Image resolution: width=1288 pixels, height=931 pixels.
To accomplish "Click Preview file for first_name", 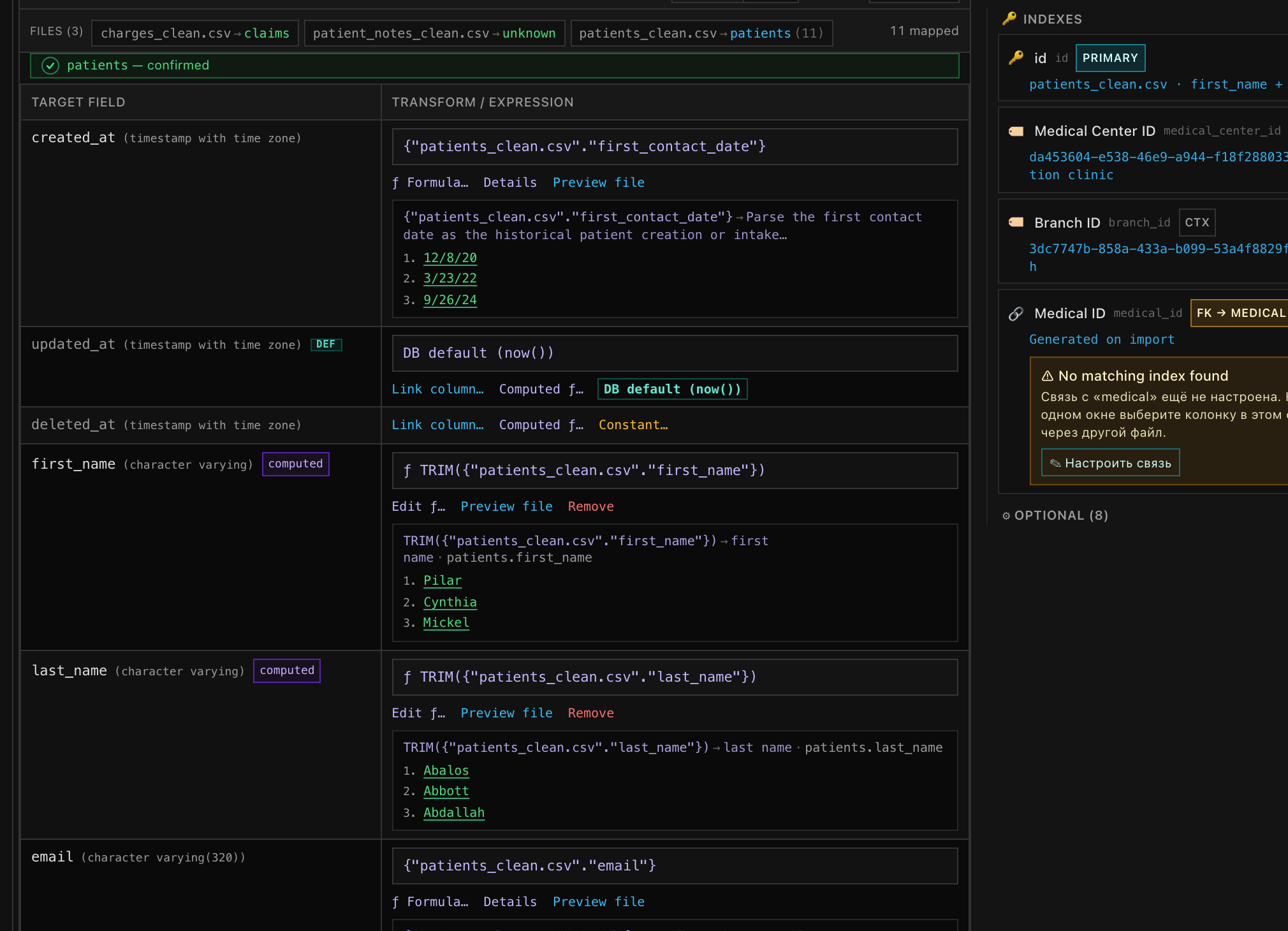I will (506, 506).
